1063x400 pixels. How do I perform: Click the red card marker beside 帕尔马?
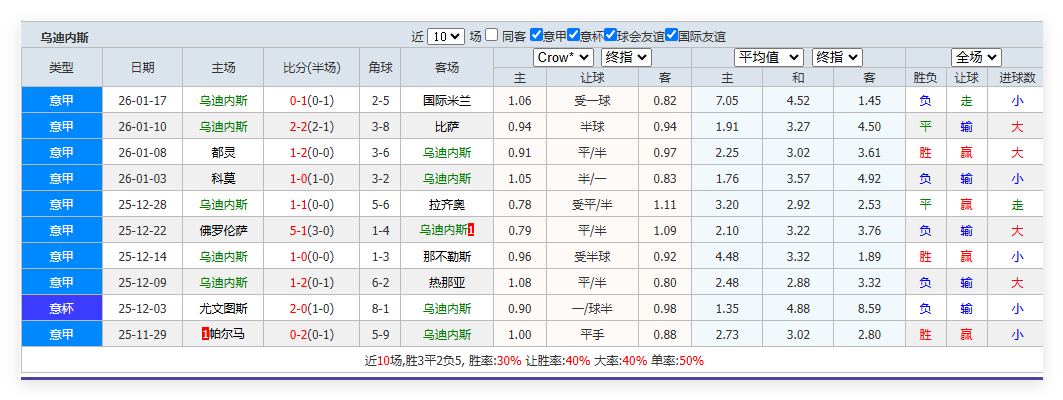click(205, 334)
